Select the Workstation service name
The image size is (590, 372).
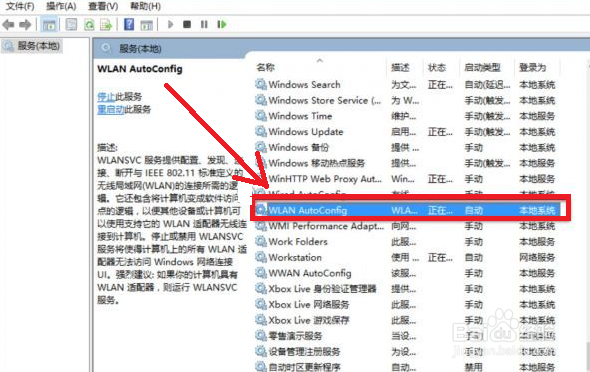coord(295,258)
